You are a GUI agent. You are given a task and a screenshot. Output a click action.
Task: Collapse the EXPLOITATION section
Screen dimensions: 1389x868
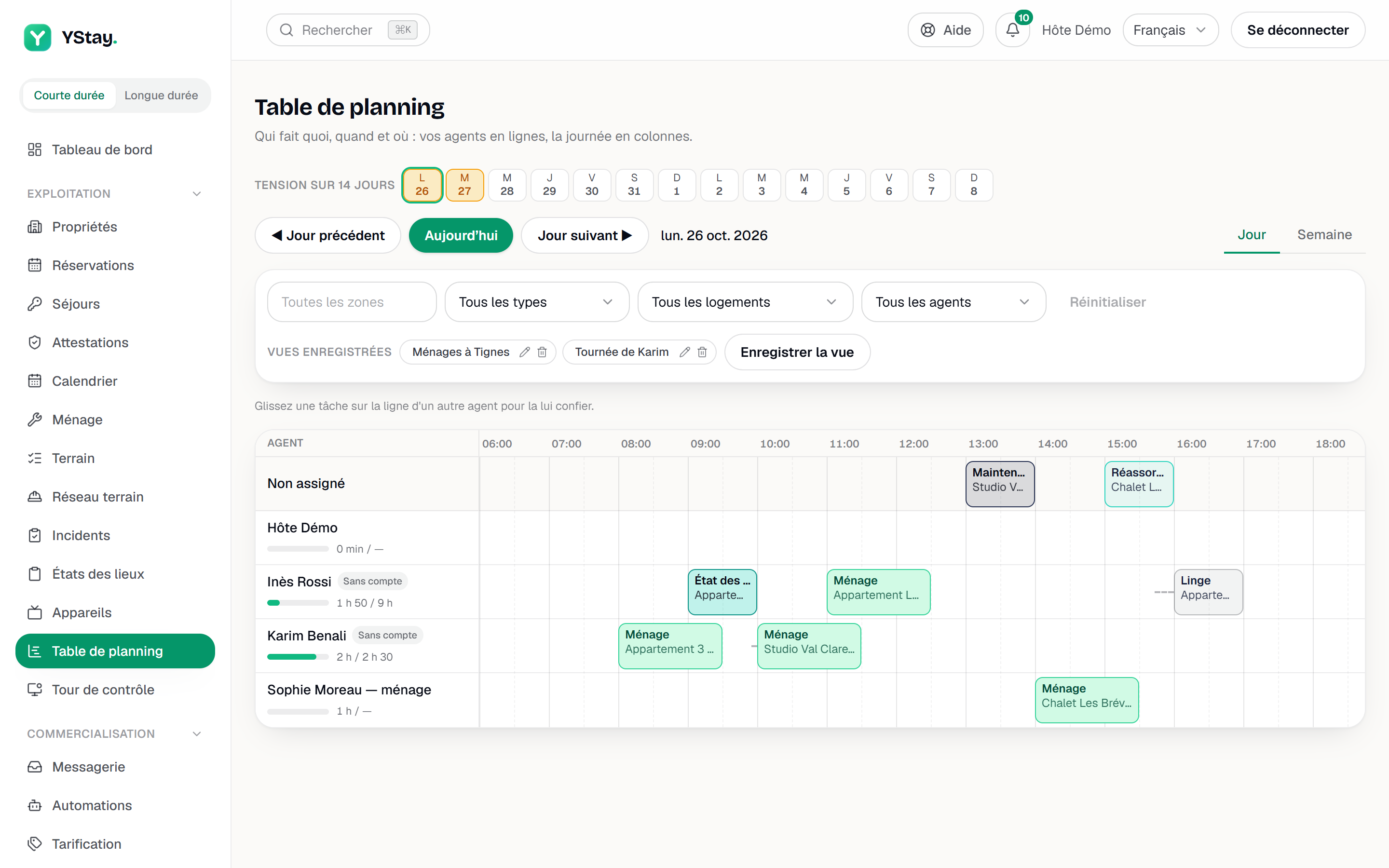[115, 193]
